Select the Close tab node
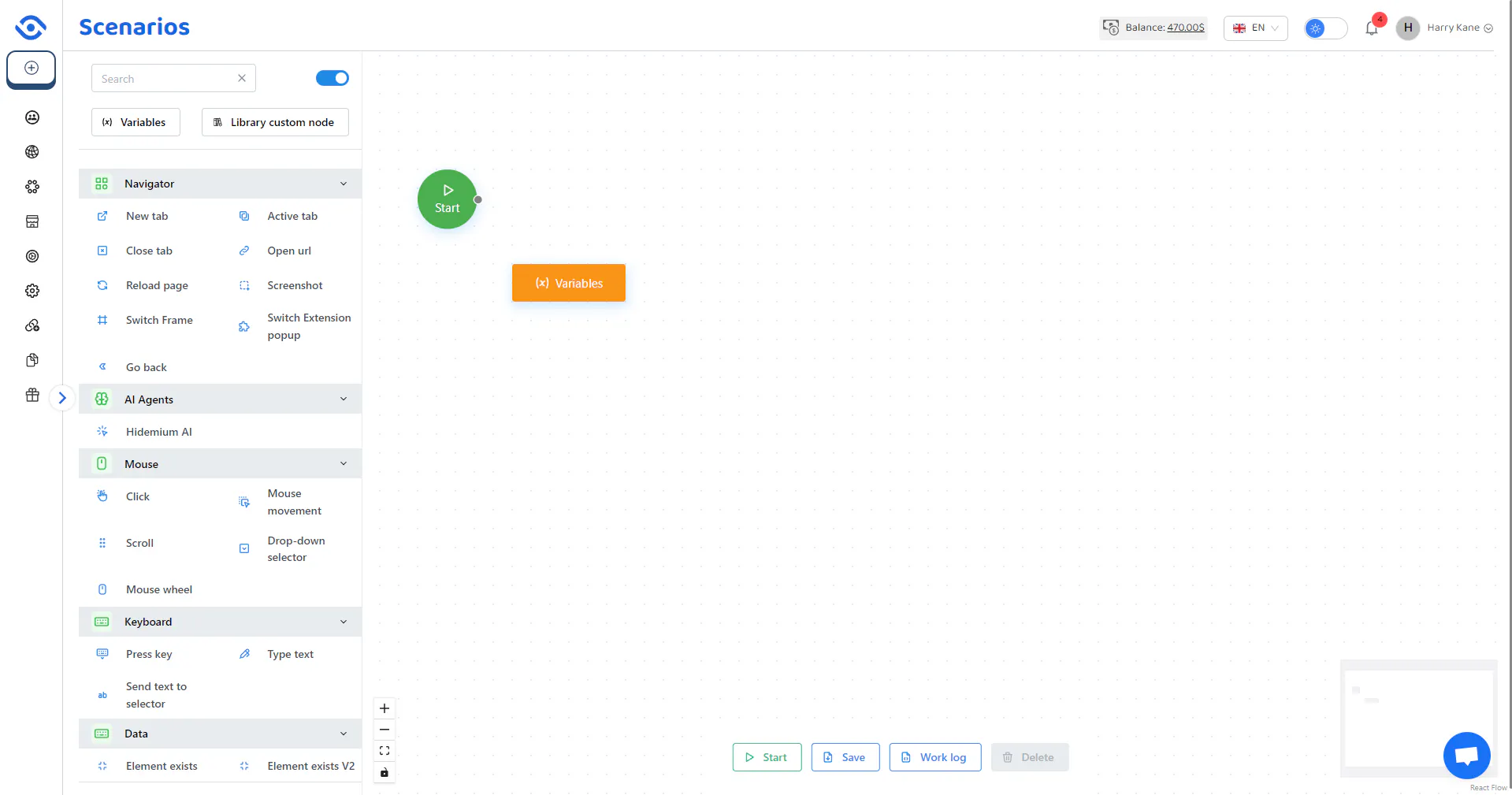 click(149, 251)
